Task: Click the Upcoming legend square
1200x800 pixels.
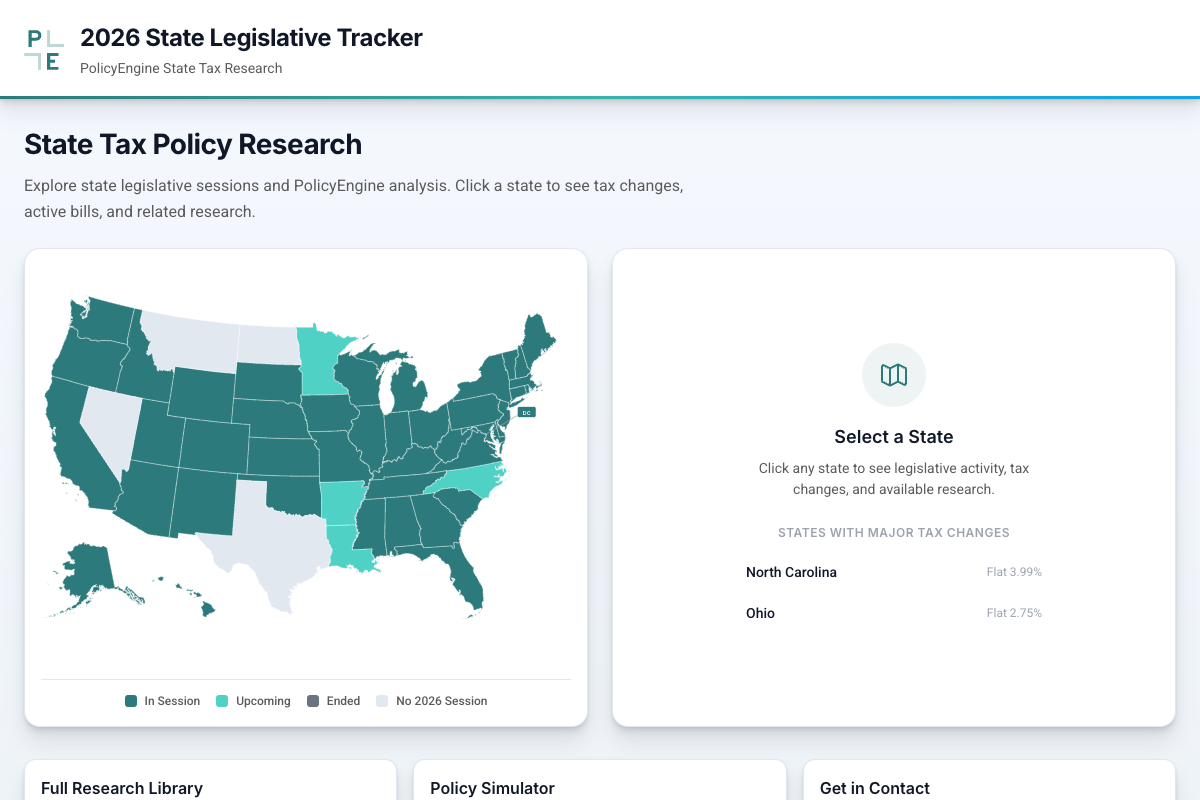Action: point(220,700)
